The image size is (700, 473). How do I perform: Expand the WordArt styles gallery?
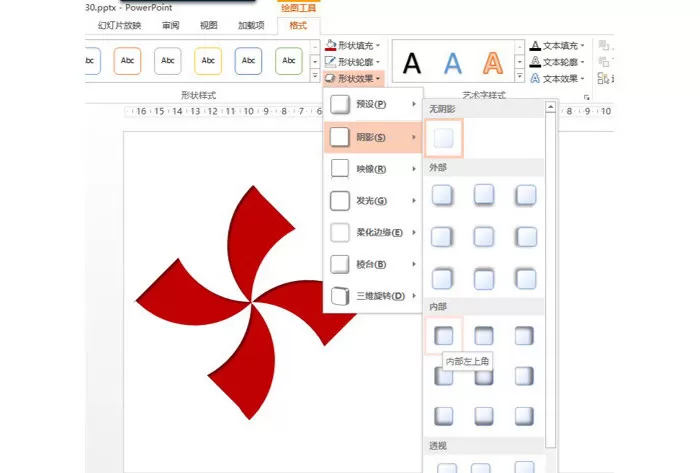tap(519, 76)
